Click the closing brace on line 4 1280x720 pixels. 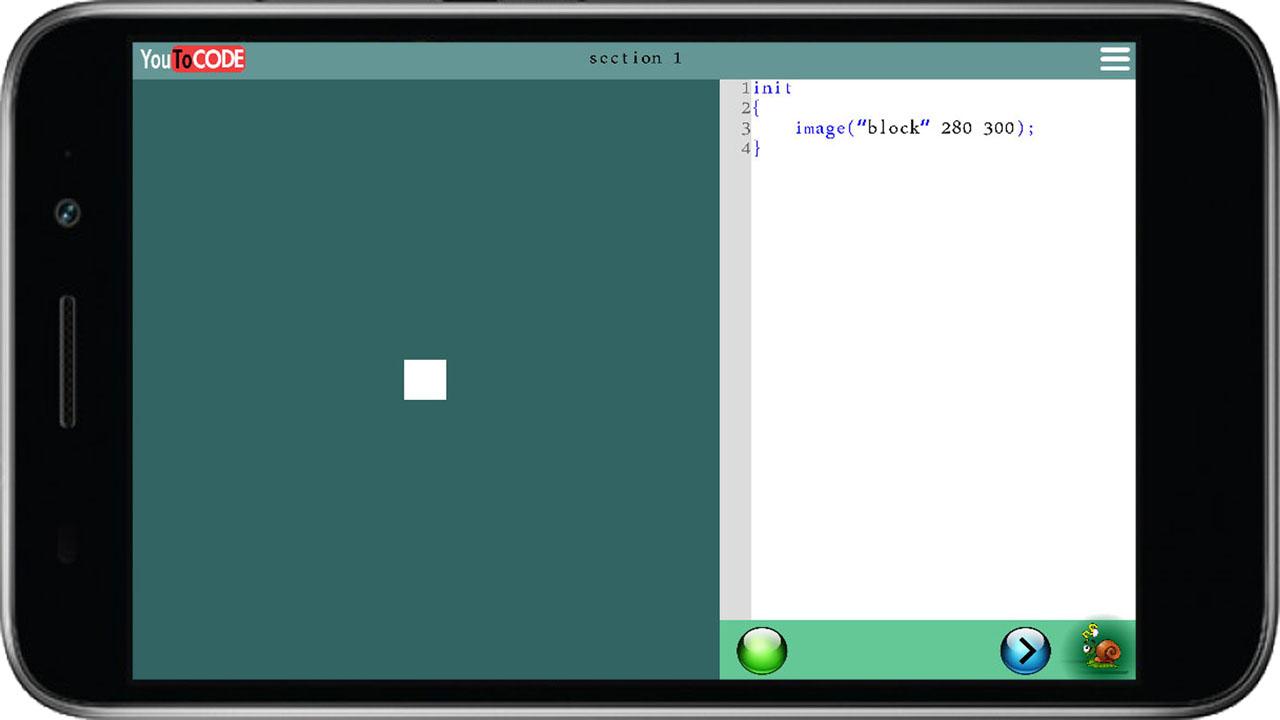click(x=757, y=149)
